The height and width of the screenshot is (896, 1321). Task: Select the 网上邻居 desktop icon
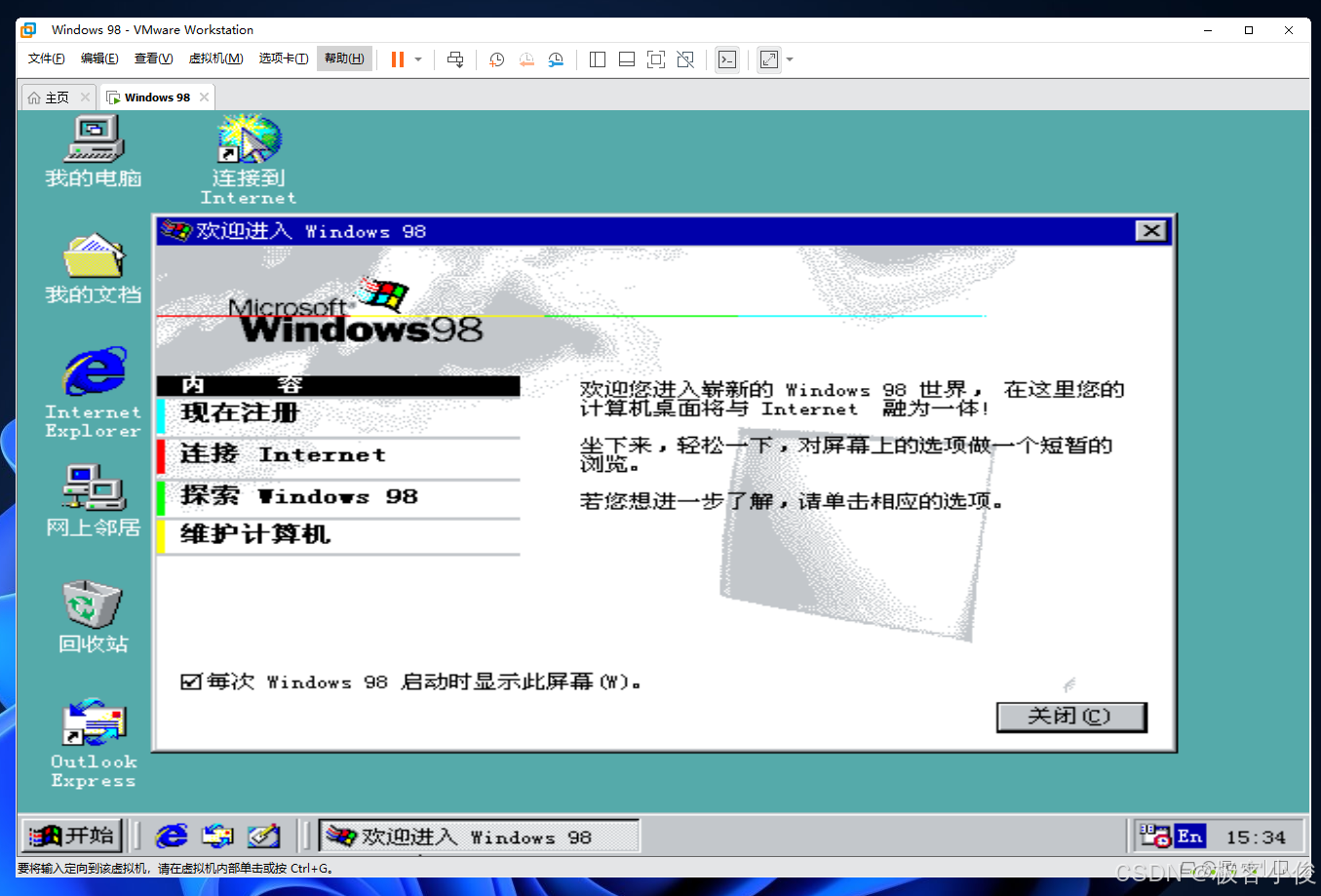pos(94,501)
